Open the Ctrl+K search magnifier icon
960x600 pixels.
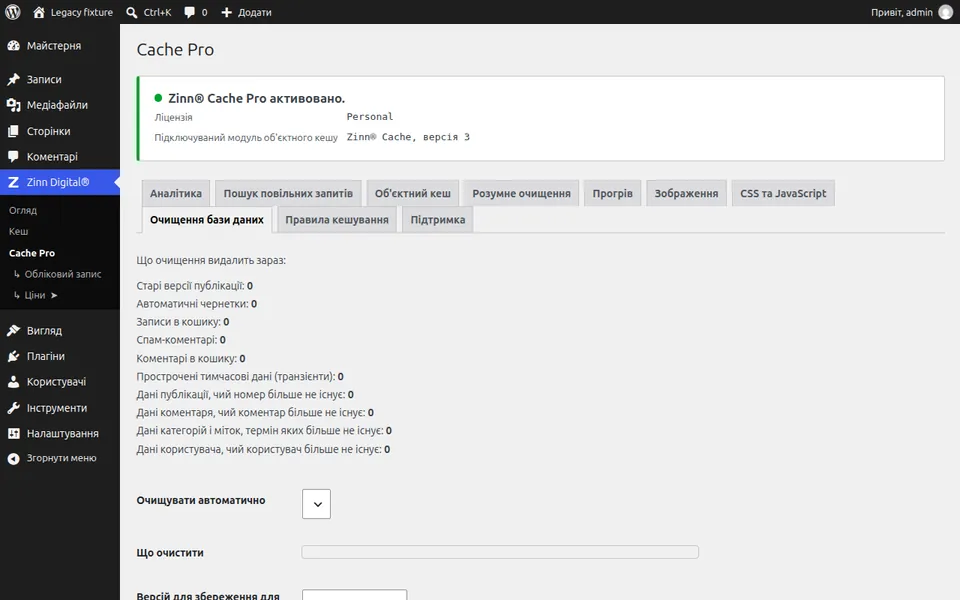click(x=132, y=12)
